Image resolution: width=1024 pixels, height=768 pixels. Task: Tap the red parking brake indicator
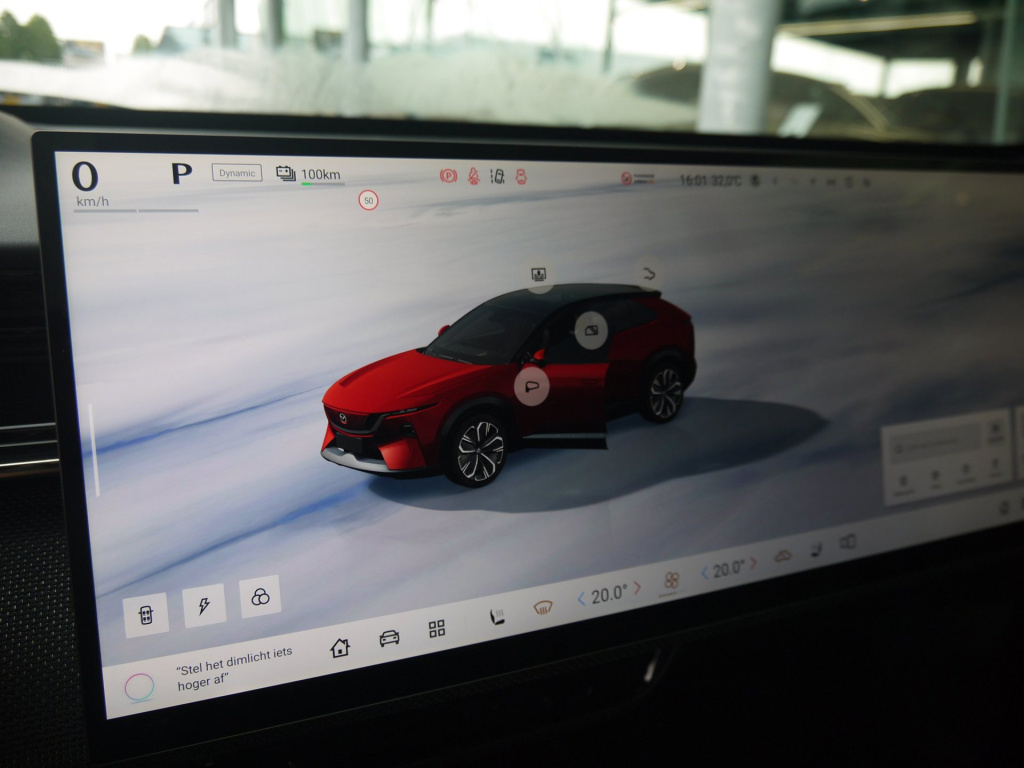click(448, 176)
